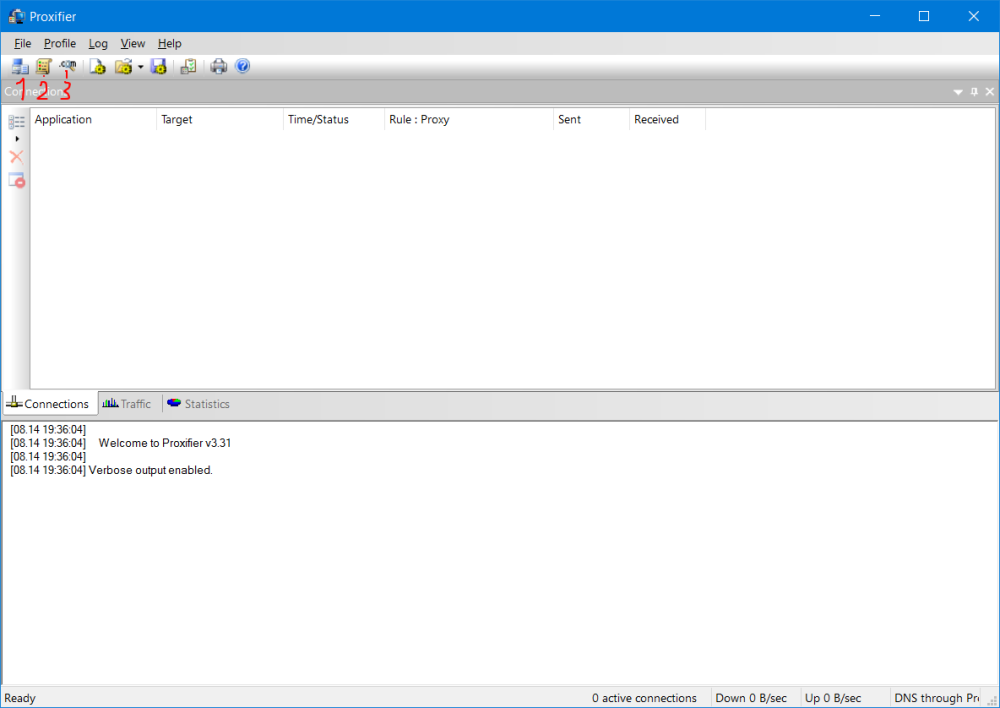Sort by Time/Status column header
1000x708 pixels.
click(x=334, y=119)
